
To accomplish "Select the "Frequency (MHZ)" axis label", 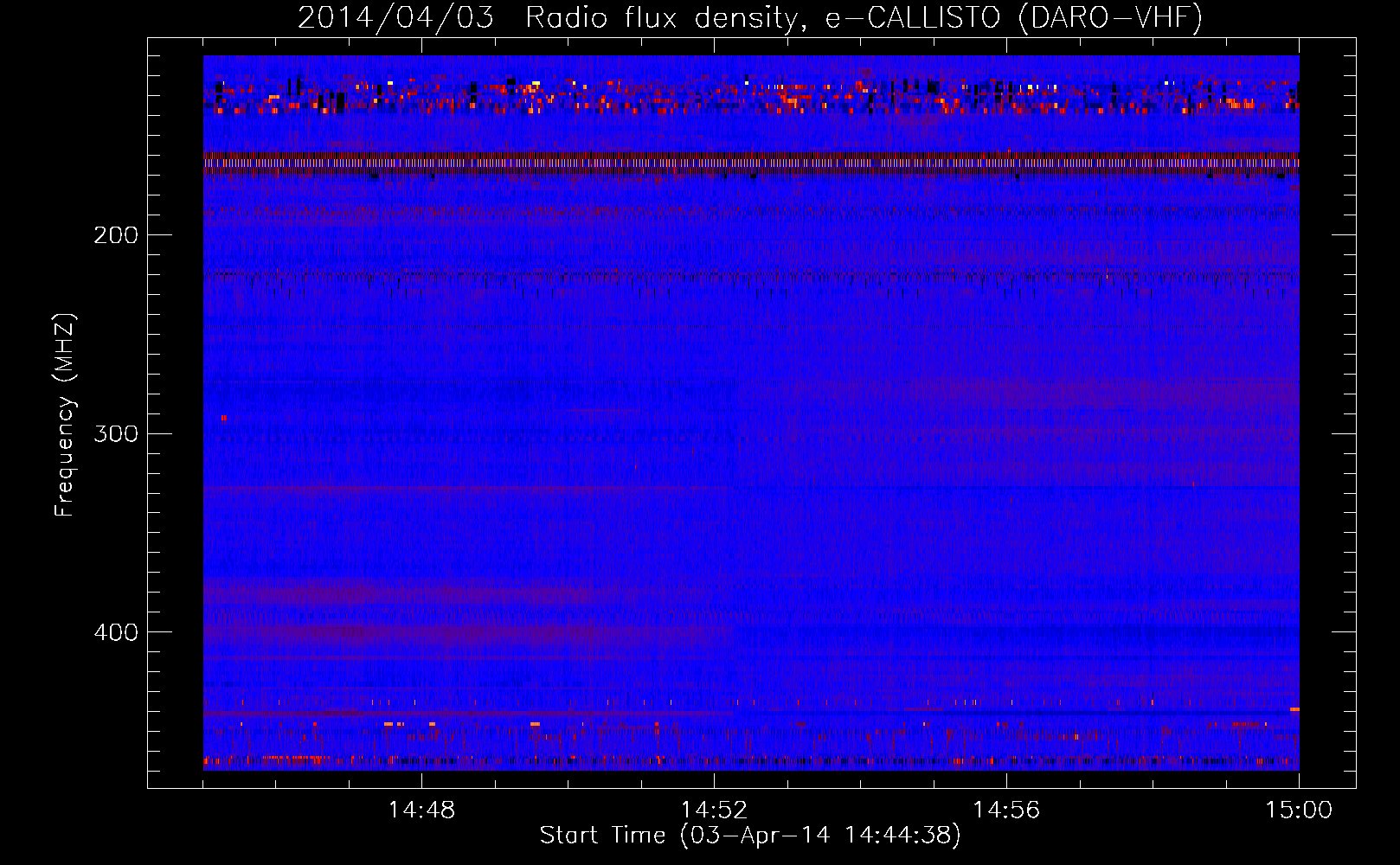I will 65,415.
